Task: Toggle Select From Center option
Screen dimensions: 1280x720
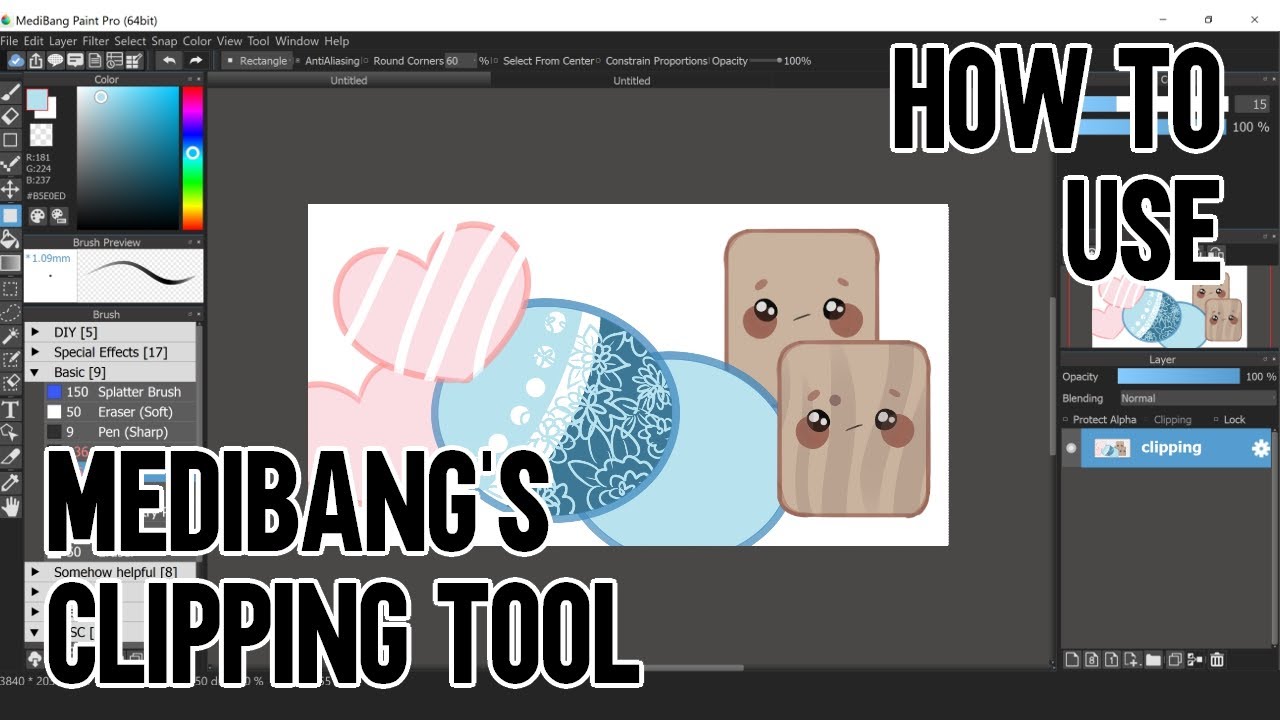Action: tap(496, 61)
